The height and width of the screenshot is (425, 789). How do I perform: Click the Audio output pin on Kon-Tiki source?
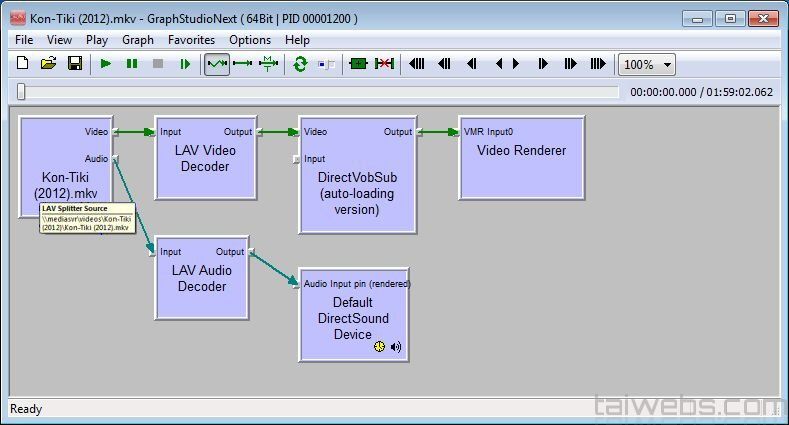pos(116,158)
